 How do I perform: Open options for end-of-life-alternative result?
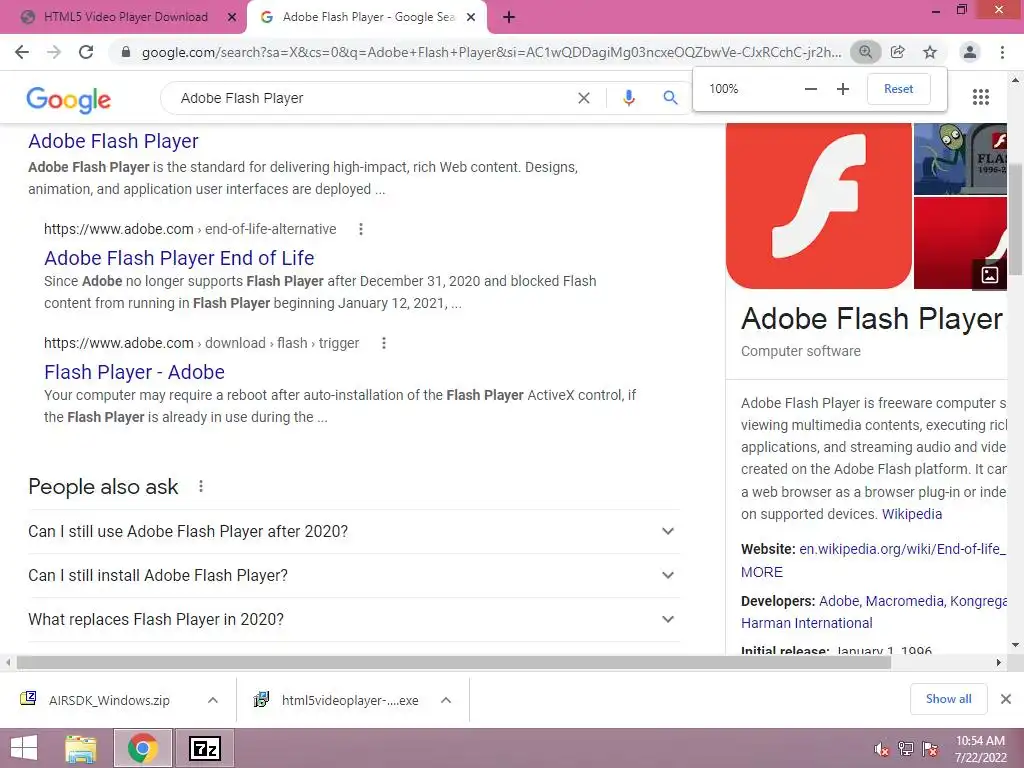pyautogui.click(x=360, y=229)
